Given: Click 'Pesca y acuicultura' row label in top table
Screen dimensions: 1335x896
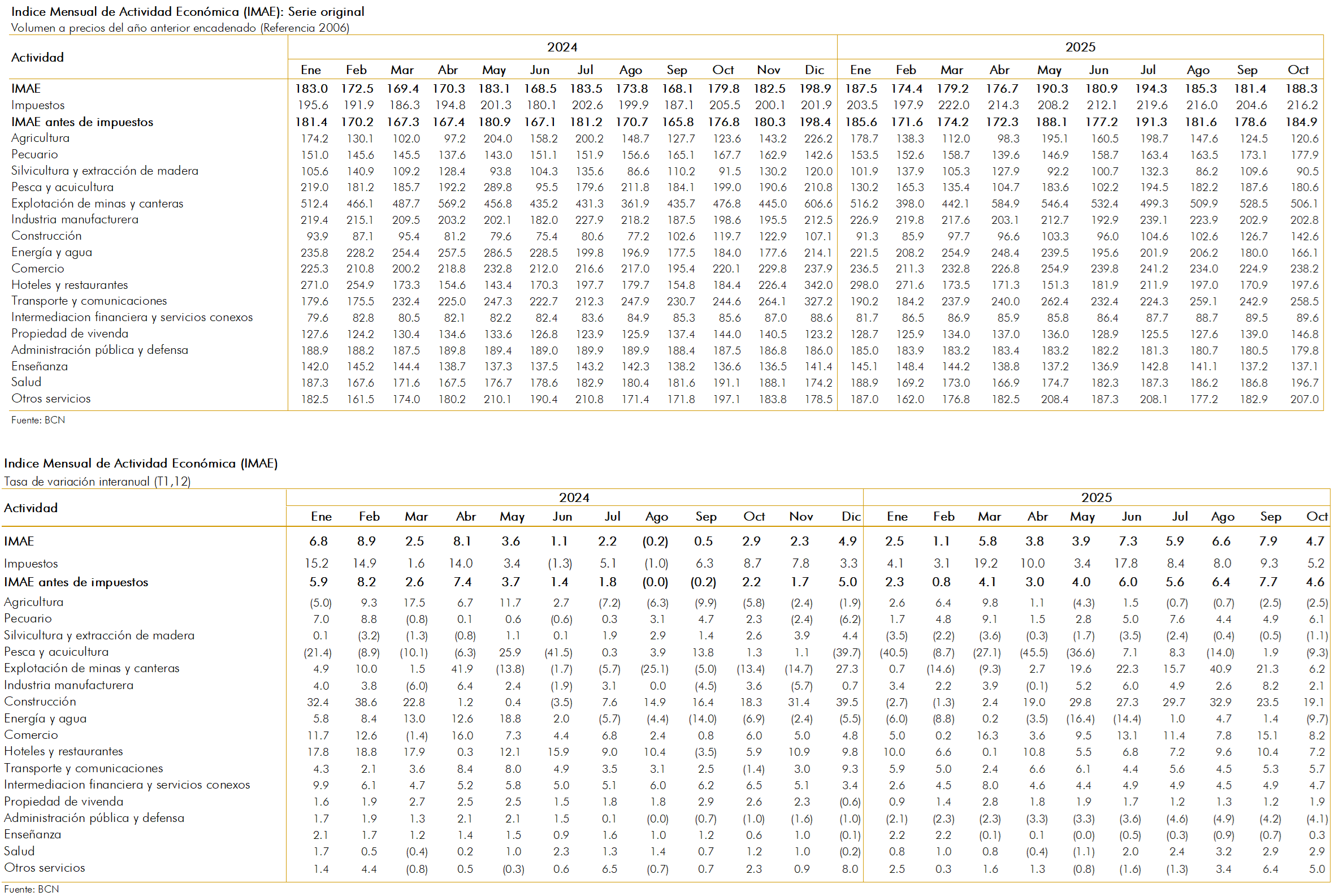Looking at the screenshot, I should (62, 187).
